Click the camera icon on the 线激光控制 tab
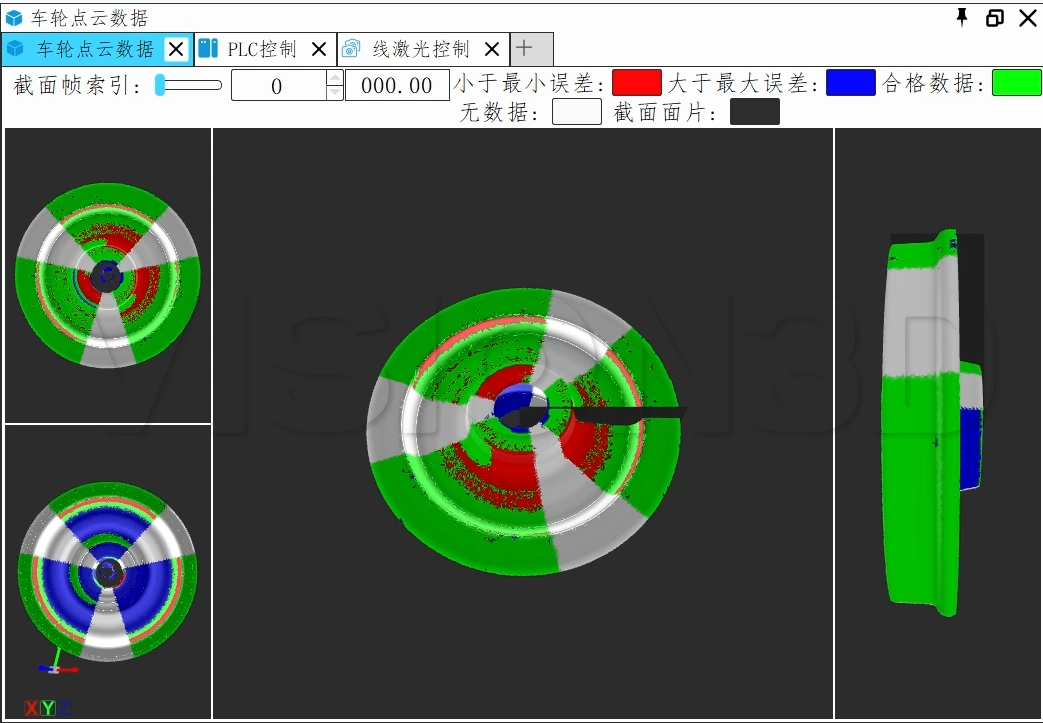This screenshot has height=723, width=1043. tap(352, 46)
